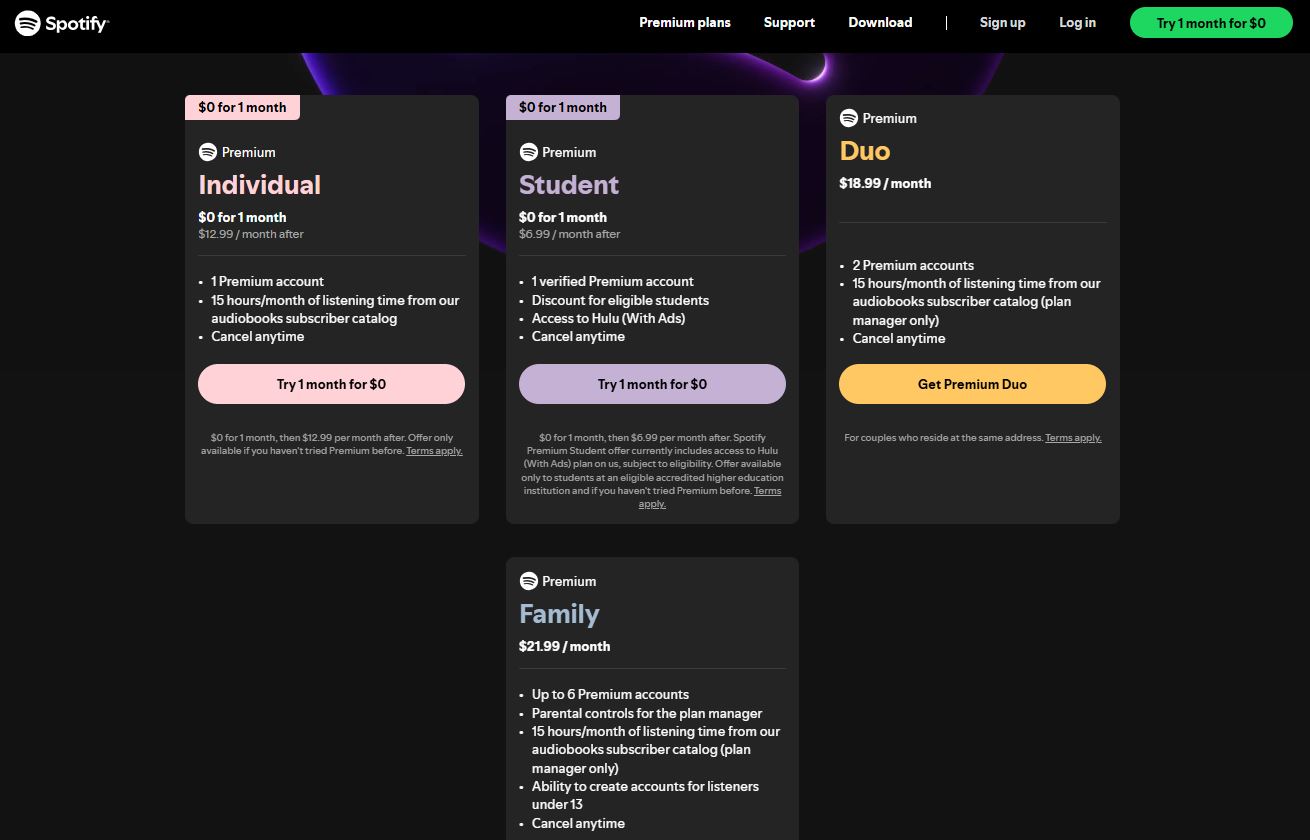Click the Spotify logo in header

[x=62, y=23]
